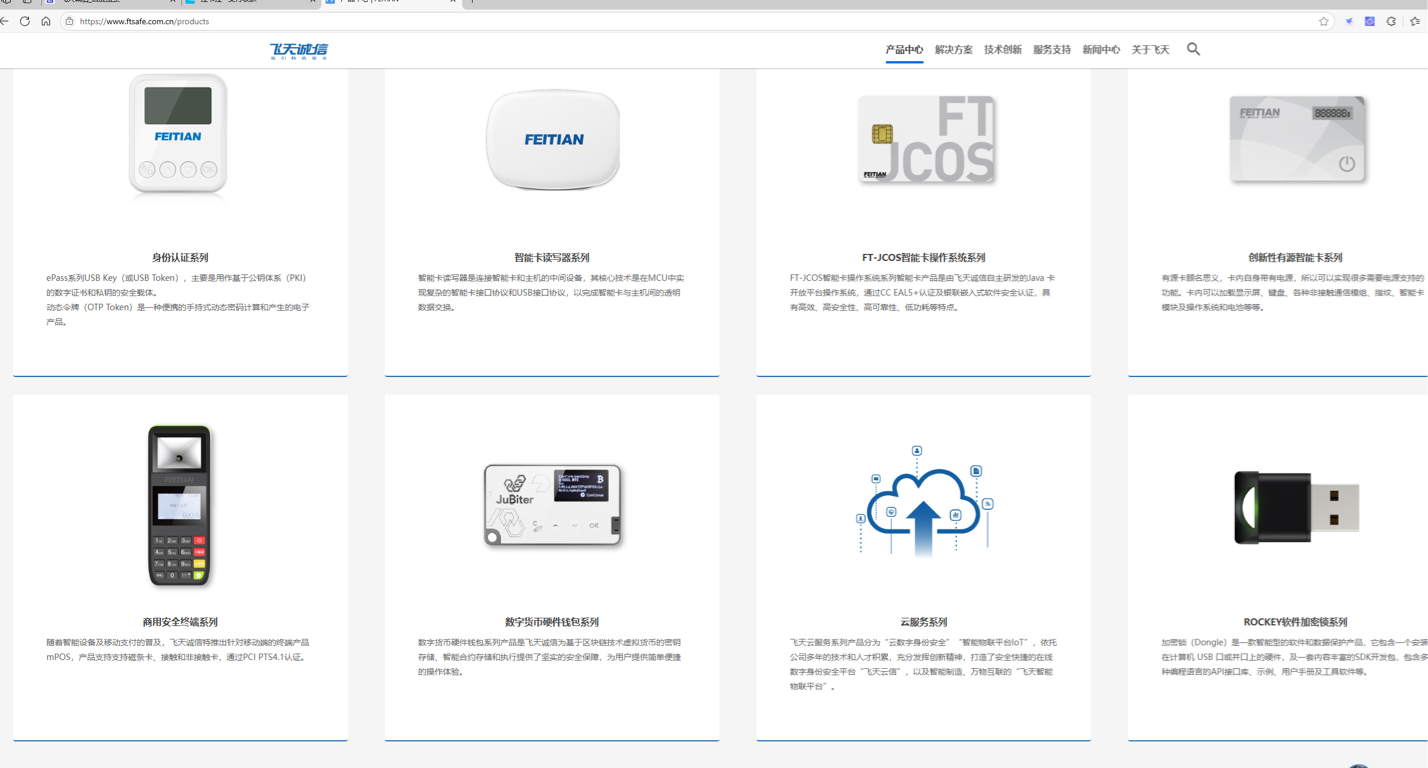The width and height of the screenshot is (1428, 768).
Task: Click the FT-JCOS smart card image
Action: [x=927, y=139]
